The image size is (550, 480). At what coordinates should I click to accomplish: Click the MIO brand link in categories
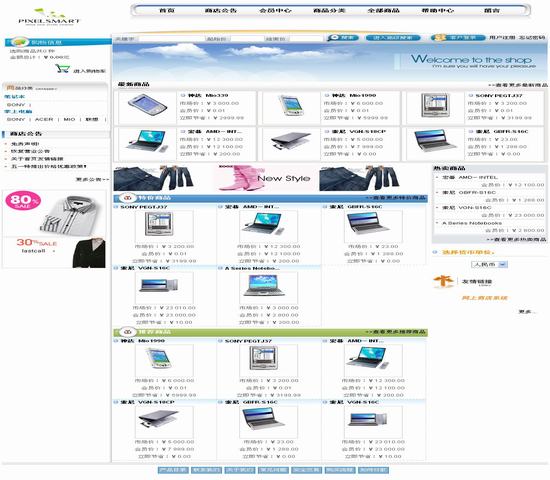tap(69, 119)
